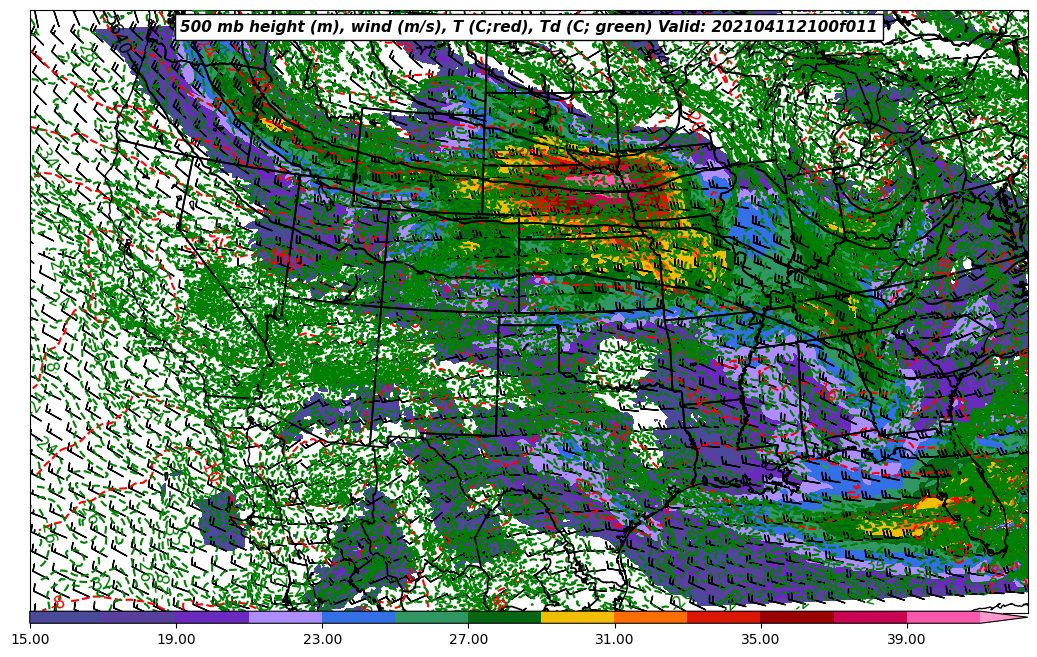
Task: Click the 35.00 colorbar tick label
Action: (760, 639)
